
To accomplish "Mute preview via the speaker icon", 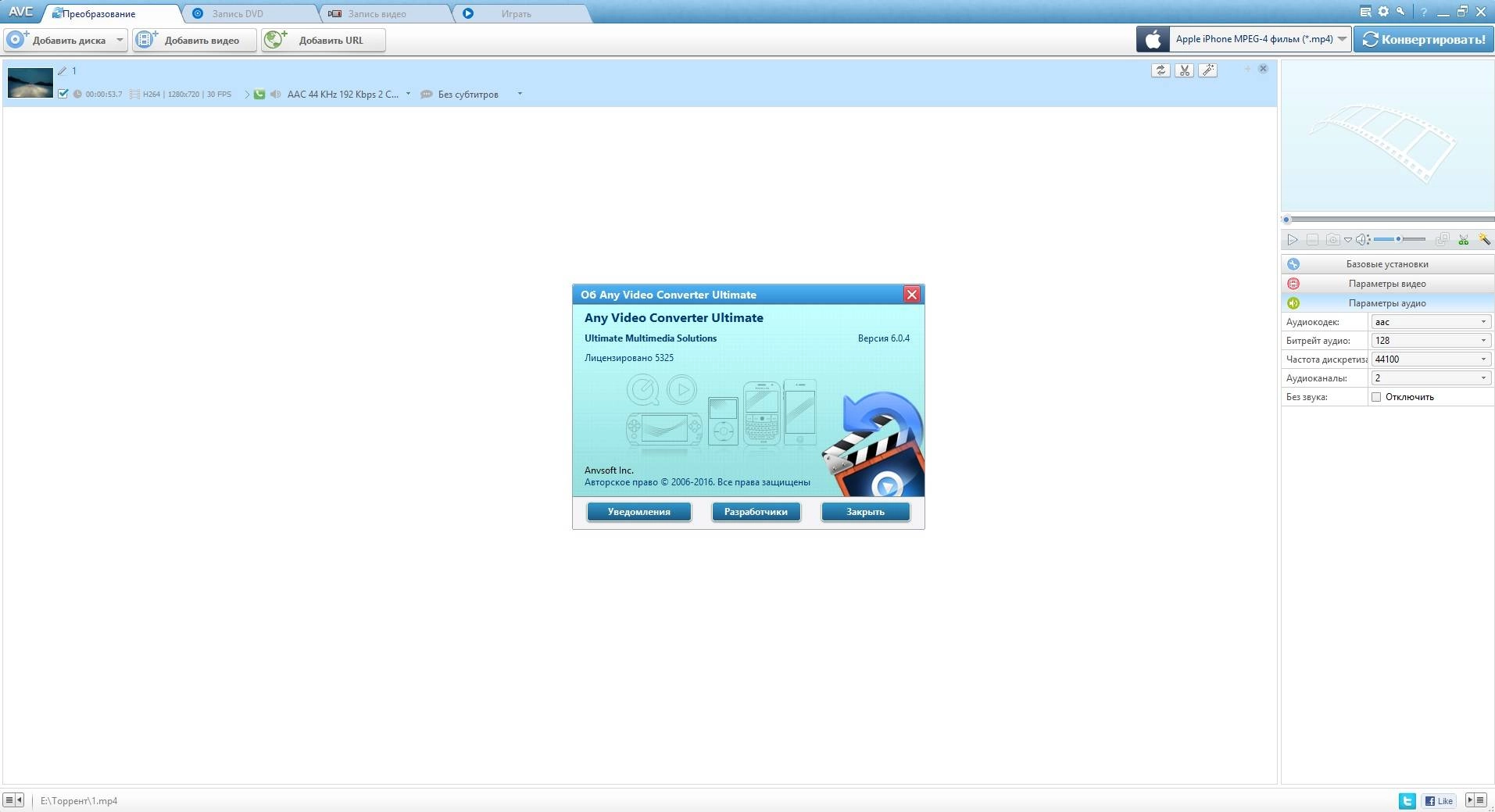I will pos(1363,240).
